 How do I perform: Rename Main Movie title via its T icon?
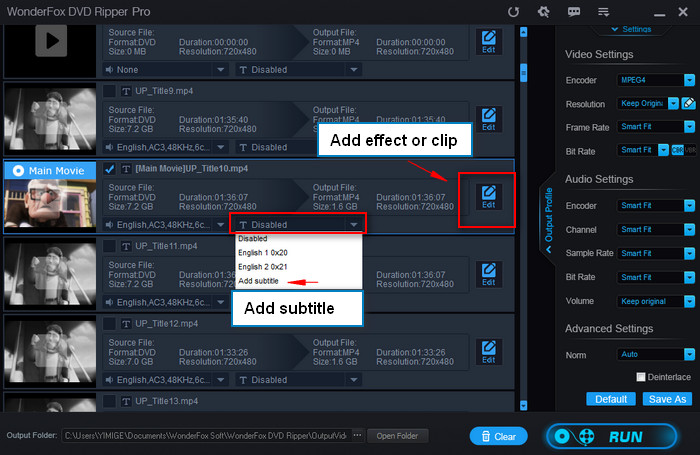tap(126, 169)
